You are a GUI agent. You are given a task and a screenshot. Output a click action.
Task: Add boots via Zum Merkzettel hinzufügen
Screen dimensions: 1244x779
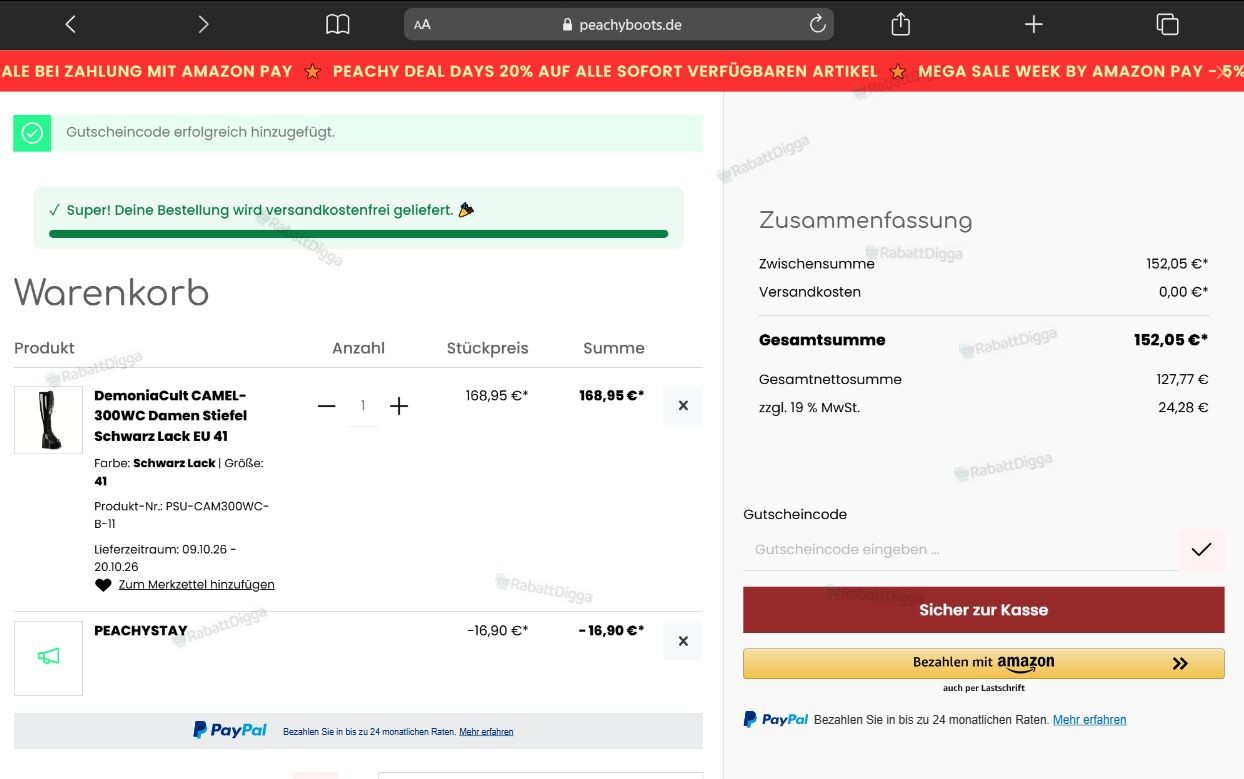click(x=196, y=585)
